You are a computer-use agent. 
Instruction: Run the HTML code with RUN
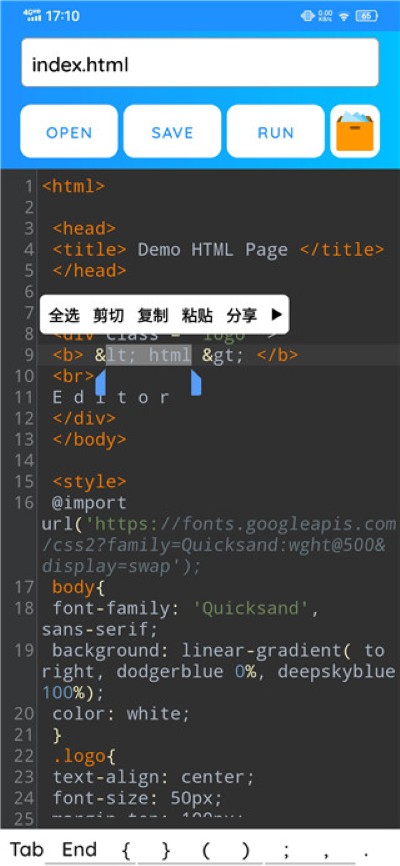(x=276, y=131)
